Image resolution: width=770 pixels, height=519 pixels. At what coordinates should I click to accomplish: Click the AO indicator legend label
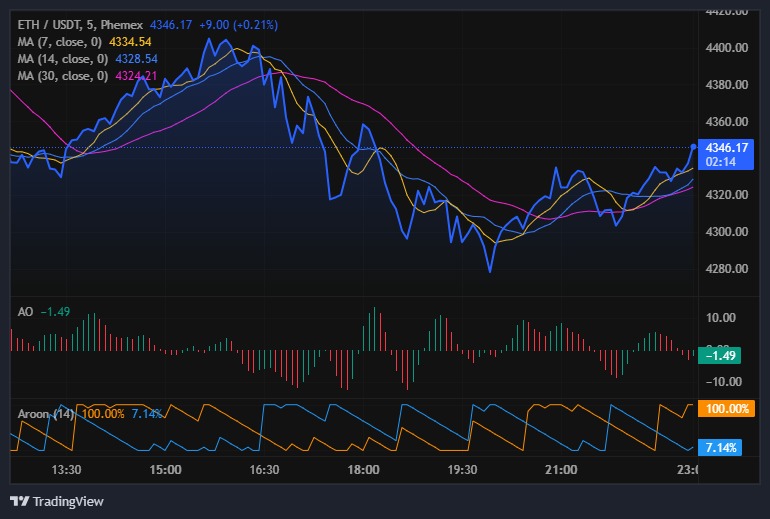point(26,312)
